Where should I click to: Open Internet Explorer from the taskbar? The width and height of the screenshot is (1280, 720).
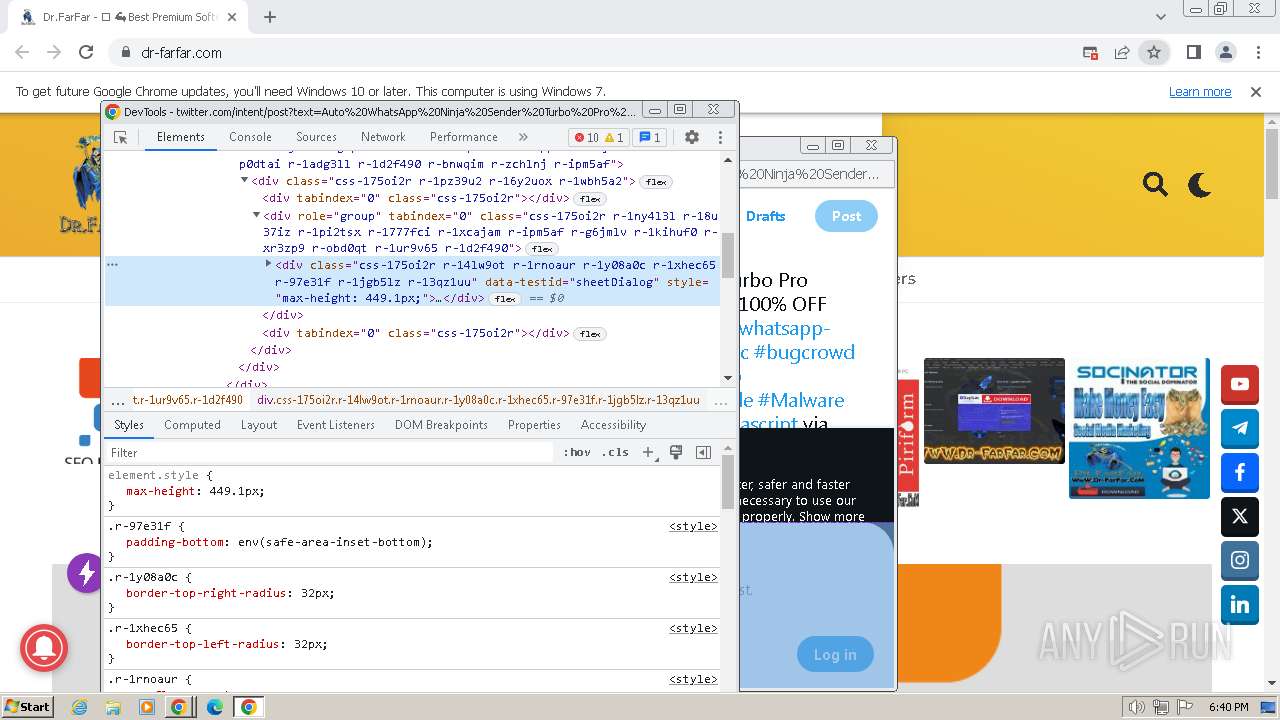pyautogui.click(x=80, y=707)
